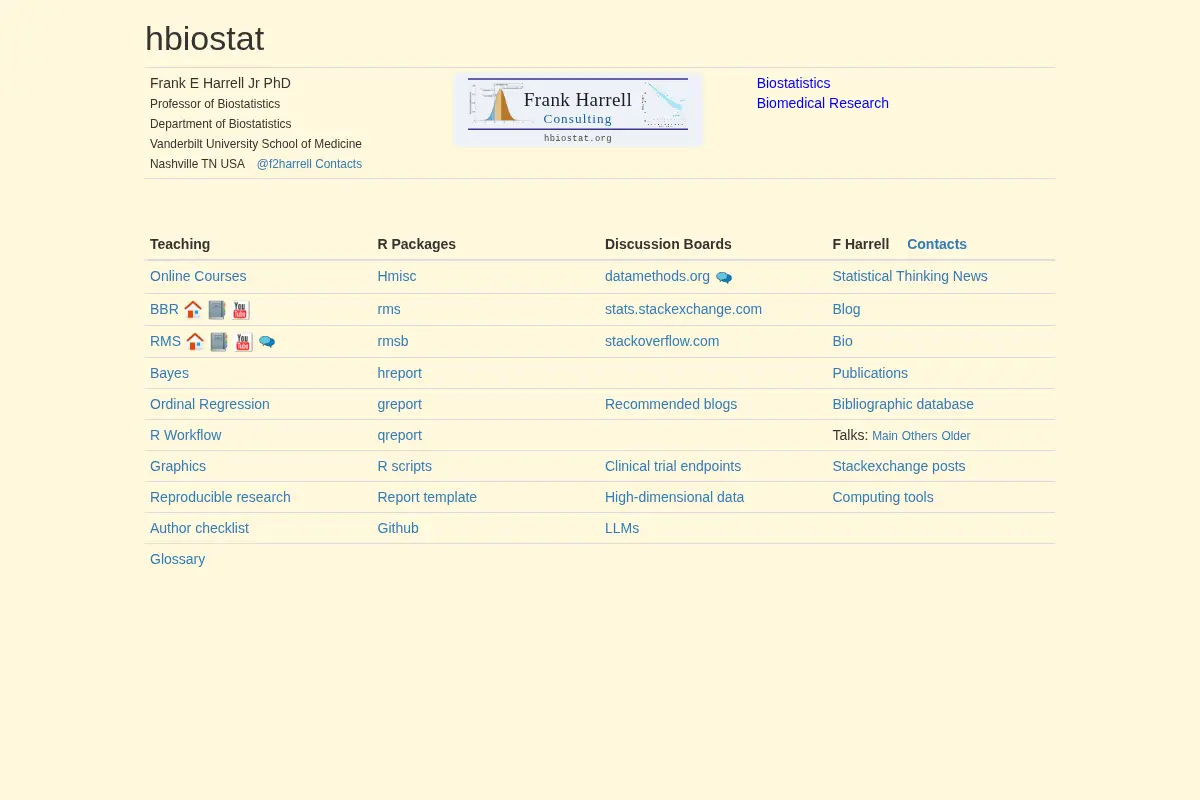Open the BBR YouTube icon

point(241,310)
